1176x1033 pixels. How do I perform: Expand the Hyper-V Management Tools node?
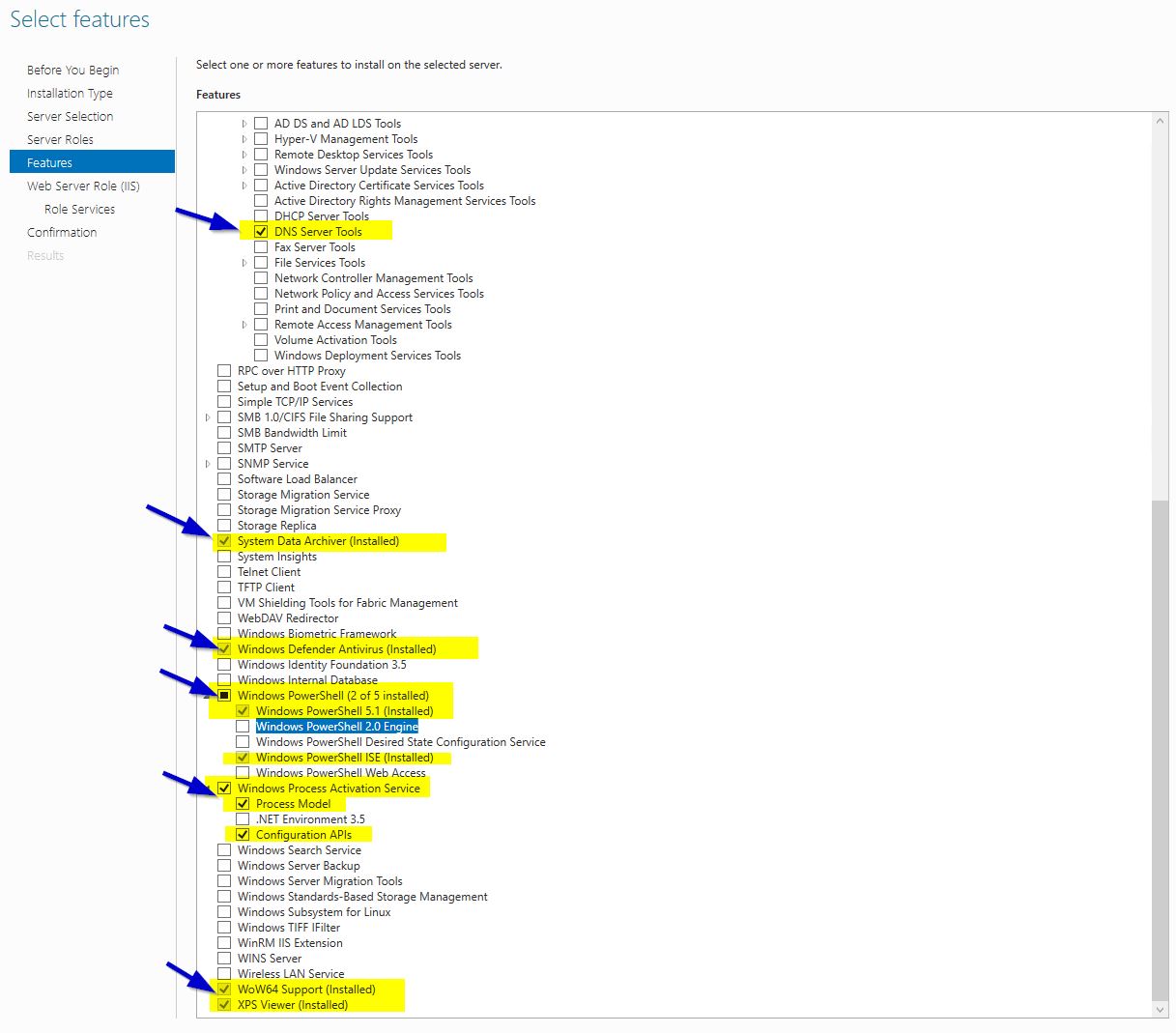pos(244,139)
